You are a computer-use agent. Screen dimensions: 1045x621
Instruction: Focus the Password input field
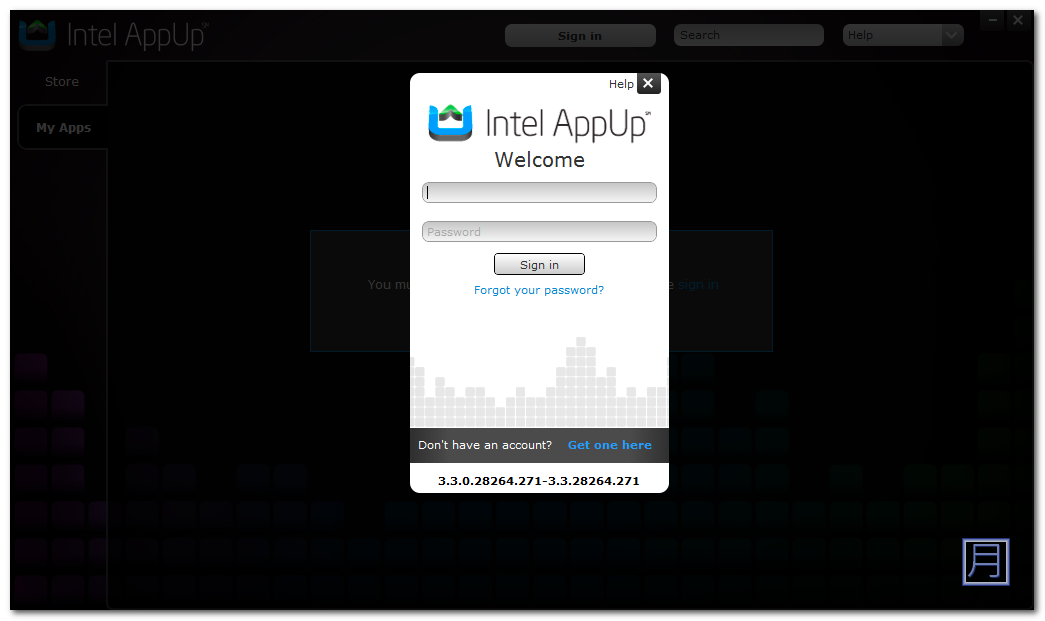tap(539, 232)
